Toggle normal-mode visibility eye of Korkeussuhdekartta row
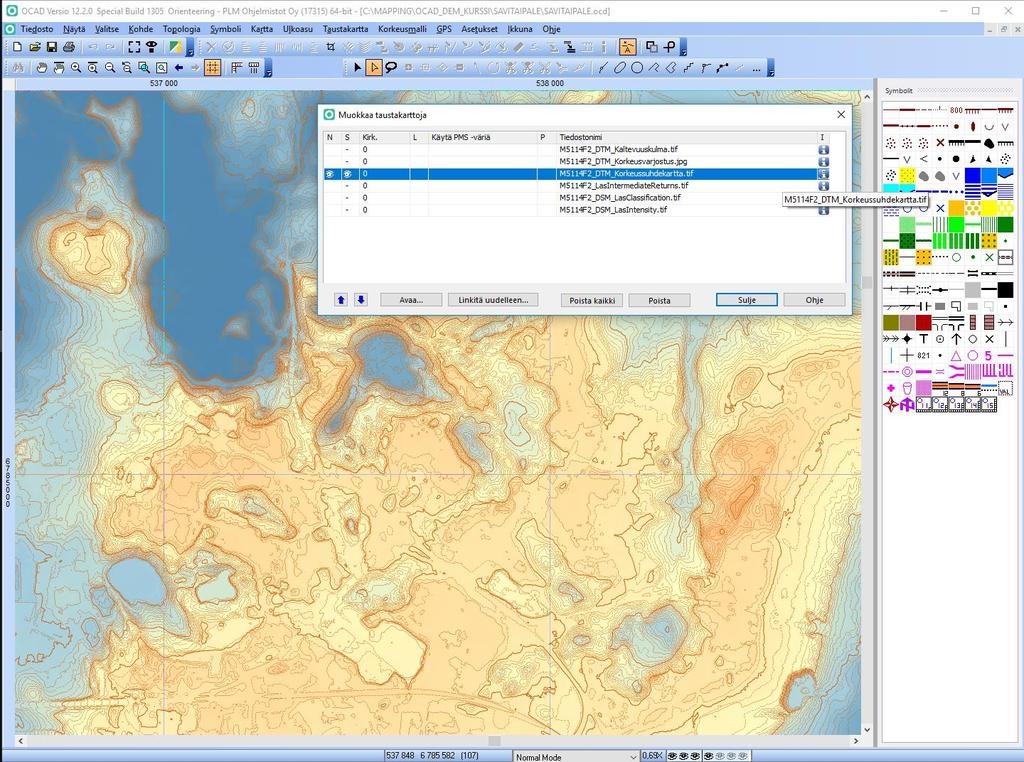 (x=330, y=174)
